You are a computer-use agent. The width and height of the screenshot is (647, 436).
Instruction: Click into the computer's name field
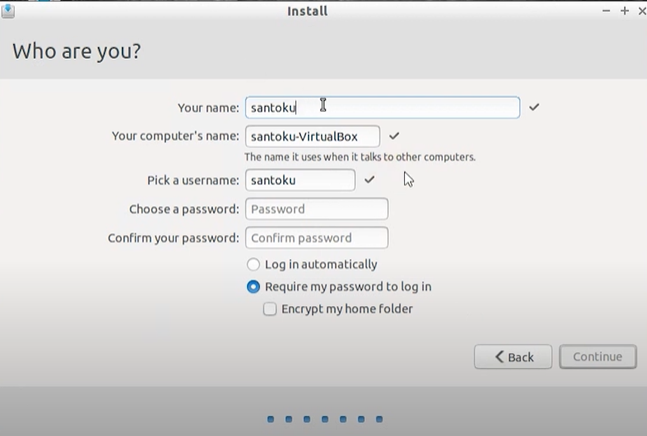[x=312, y=136]
